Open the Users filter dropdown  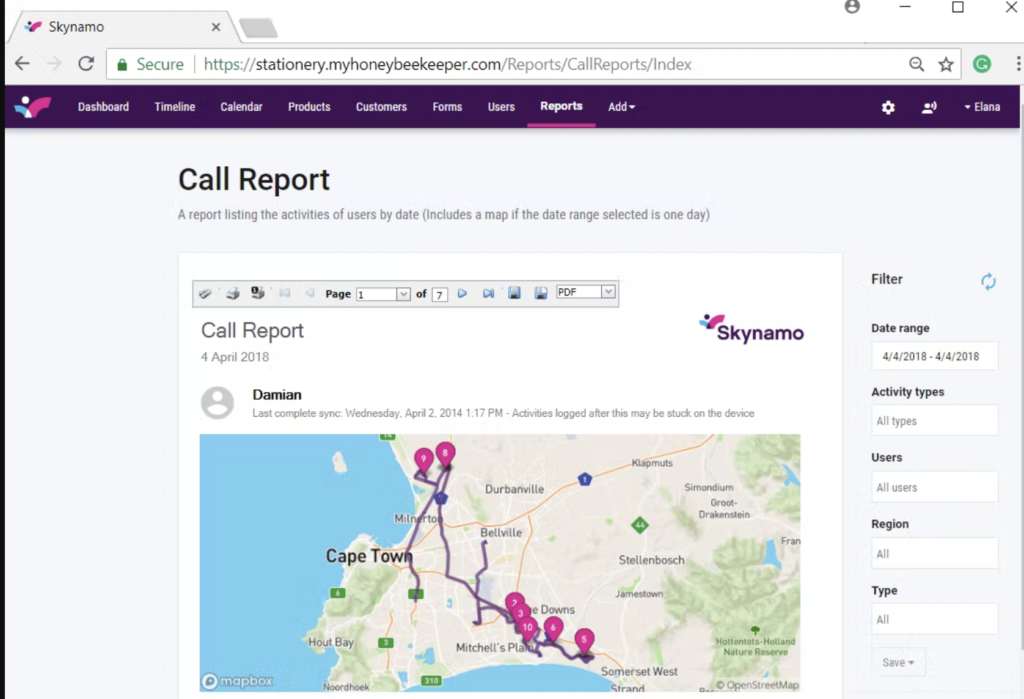point(934,487)
